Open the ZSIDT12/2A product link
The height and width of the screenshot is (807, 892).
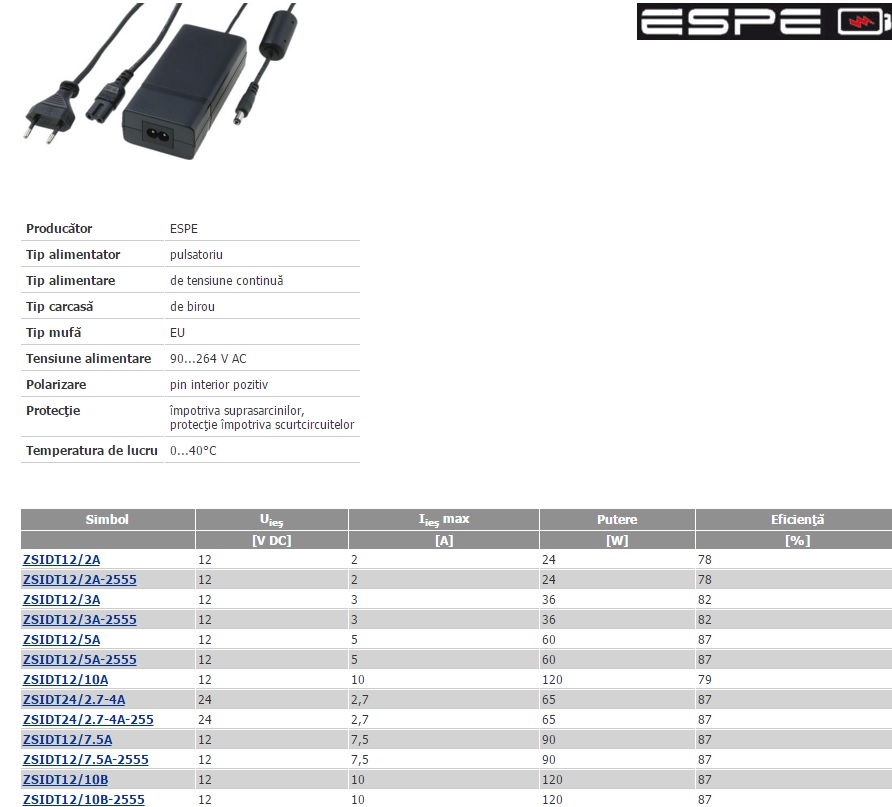[61, 560]
